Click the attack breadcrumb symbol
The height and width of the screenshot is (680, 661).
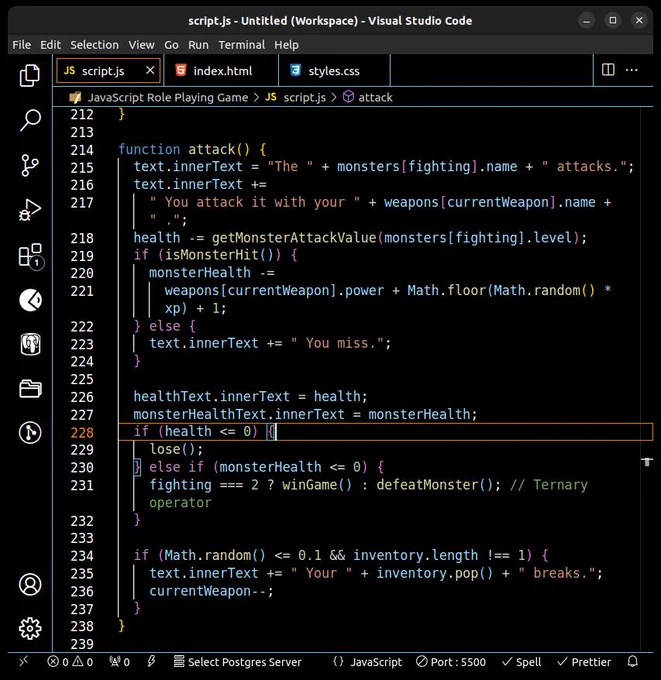click(375, 97)
